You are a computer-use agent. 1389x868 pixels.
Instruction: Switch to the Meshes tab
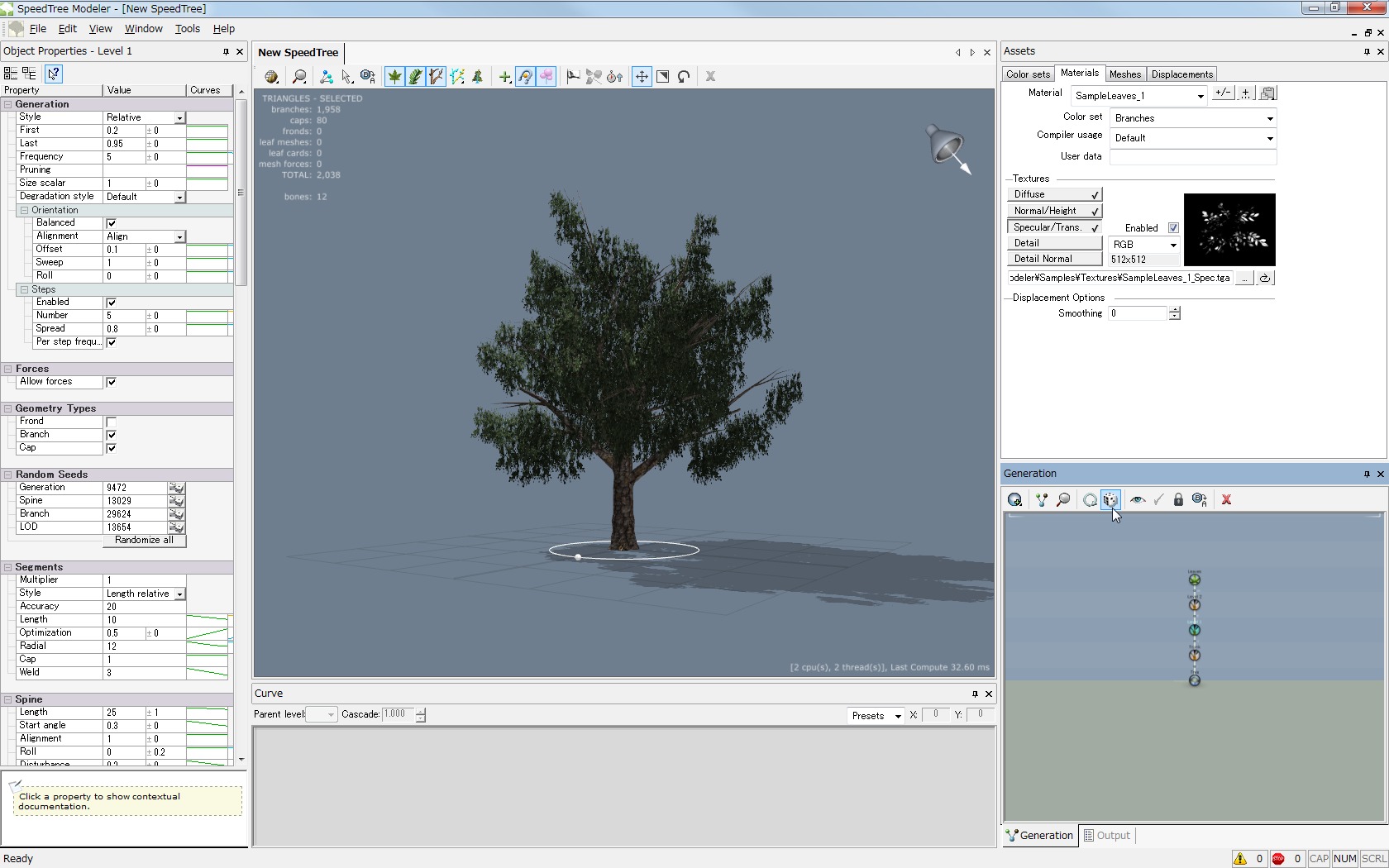tap(1124, 74)
